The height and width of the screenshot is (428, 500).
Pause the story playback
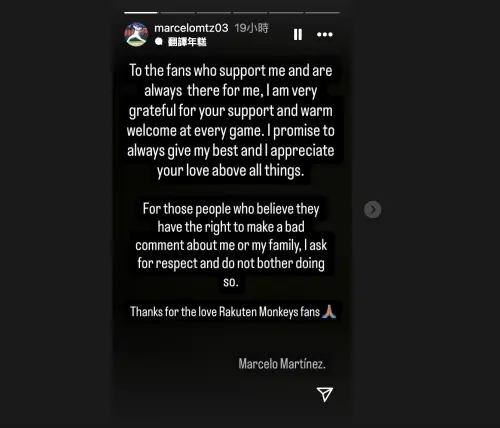point(298,34)
